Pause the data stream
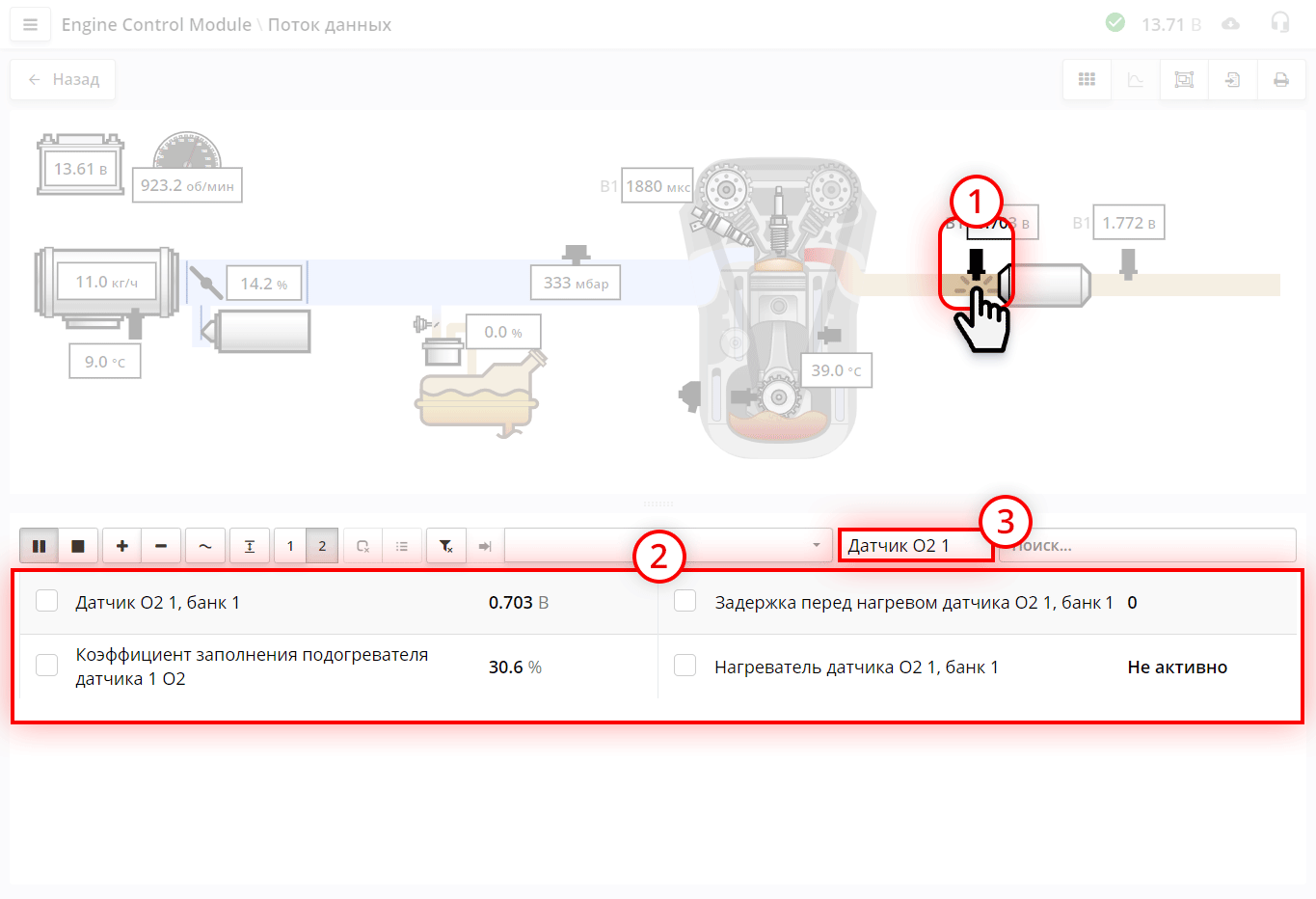This screenshot has width=1316, height=899. pos(40,546)
